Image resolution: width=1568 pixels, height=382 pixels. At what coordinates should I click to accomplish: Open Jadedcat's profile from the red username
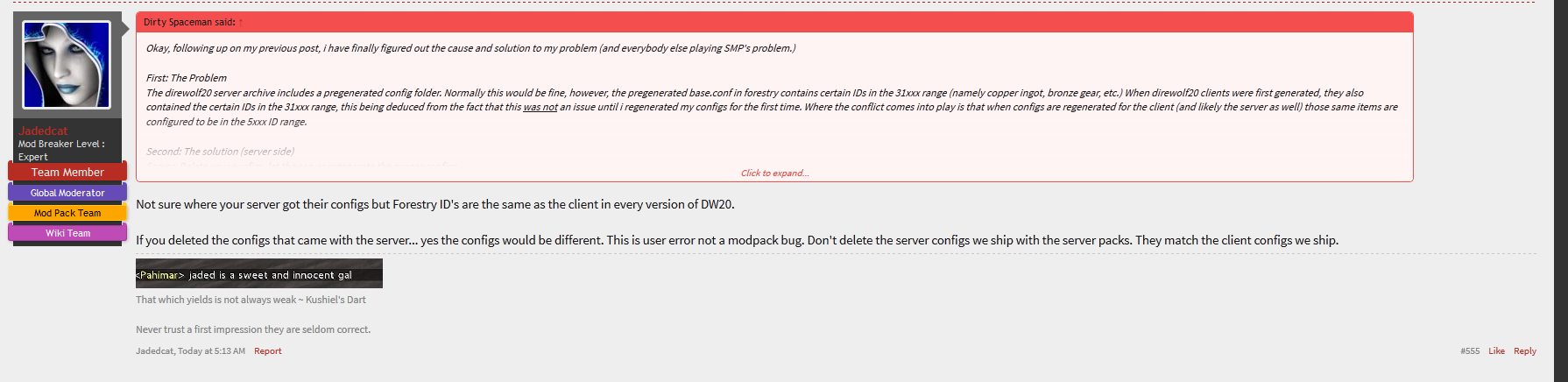coord(43,131)
